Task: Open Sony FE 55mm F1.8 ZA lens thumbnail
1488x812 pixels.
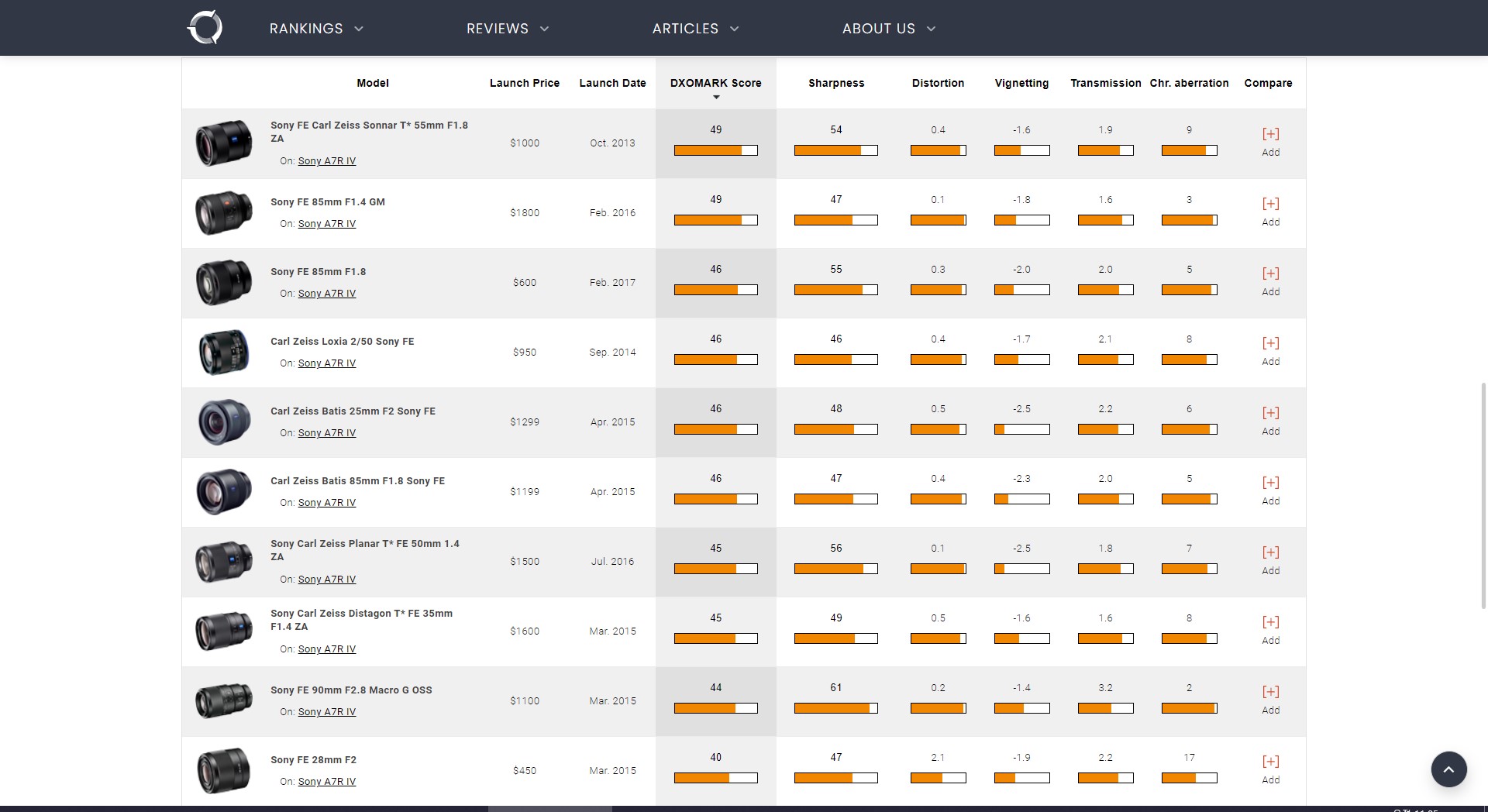Action: tap(224, 143)
